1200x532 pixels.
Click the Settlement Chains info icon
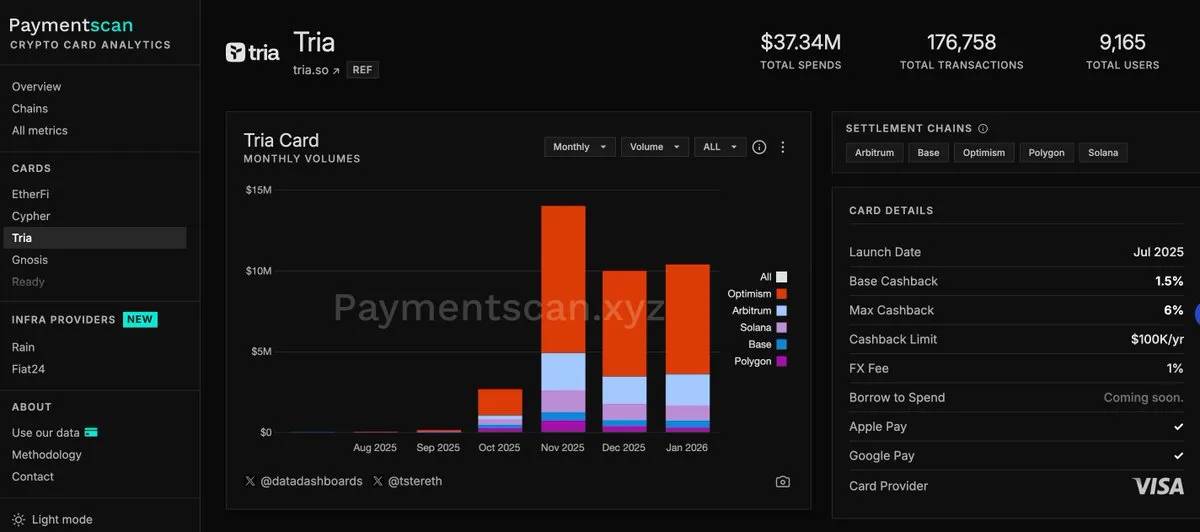pos(983,129)
